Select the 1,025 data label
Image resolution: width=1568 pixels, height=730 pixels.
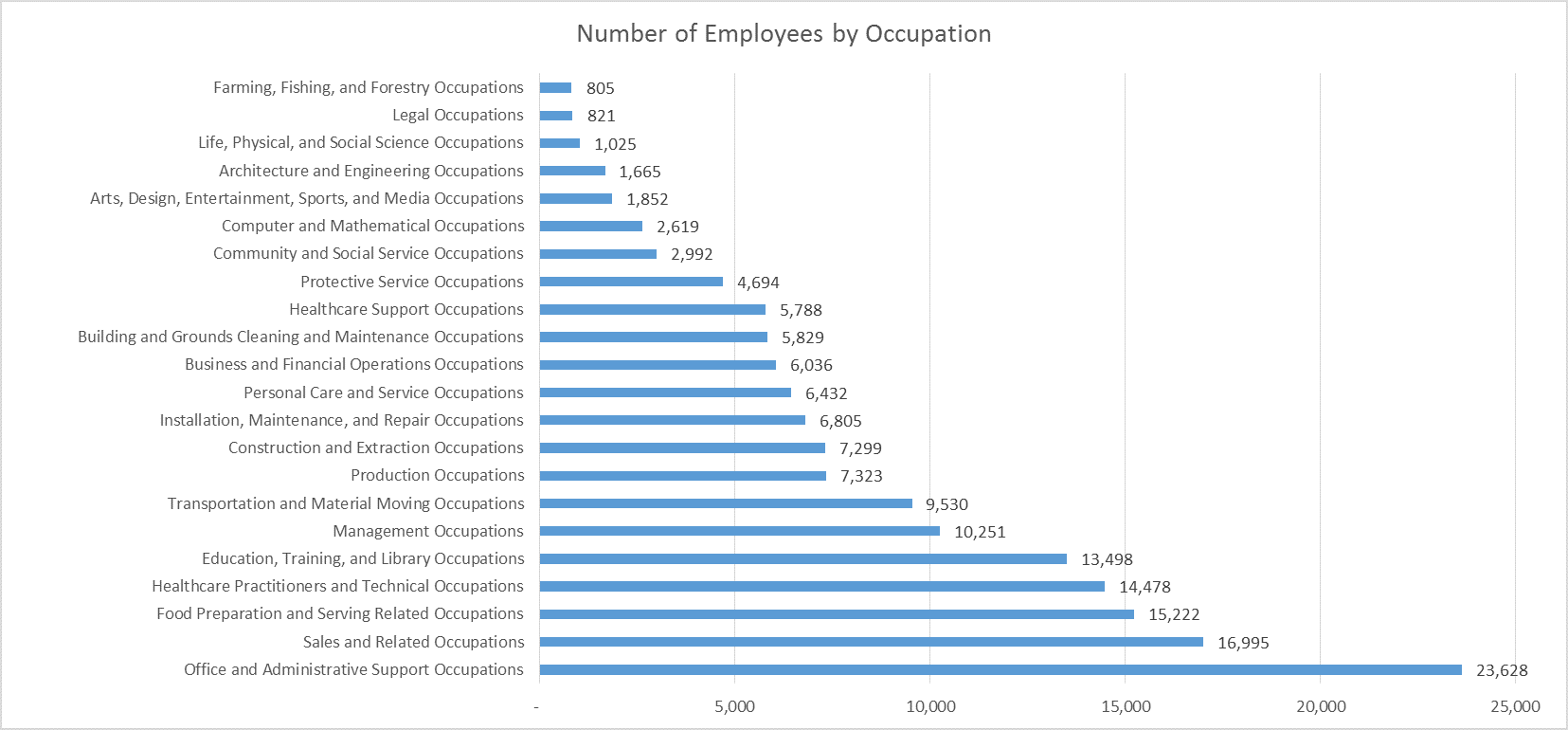pos(615,144)
